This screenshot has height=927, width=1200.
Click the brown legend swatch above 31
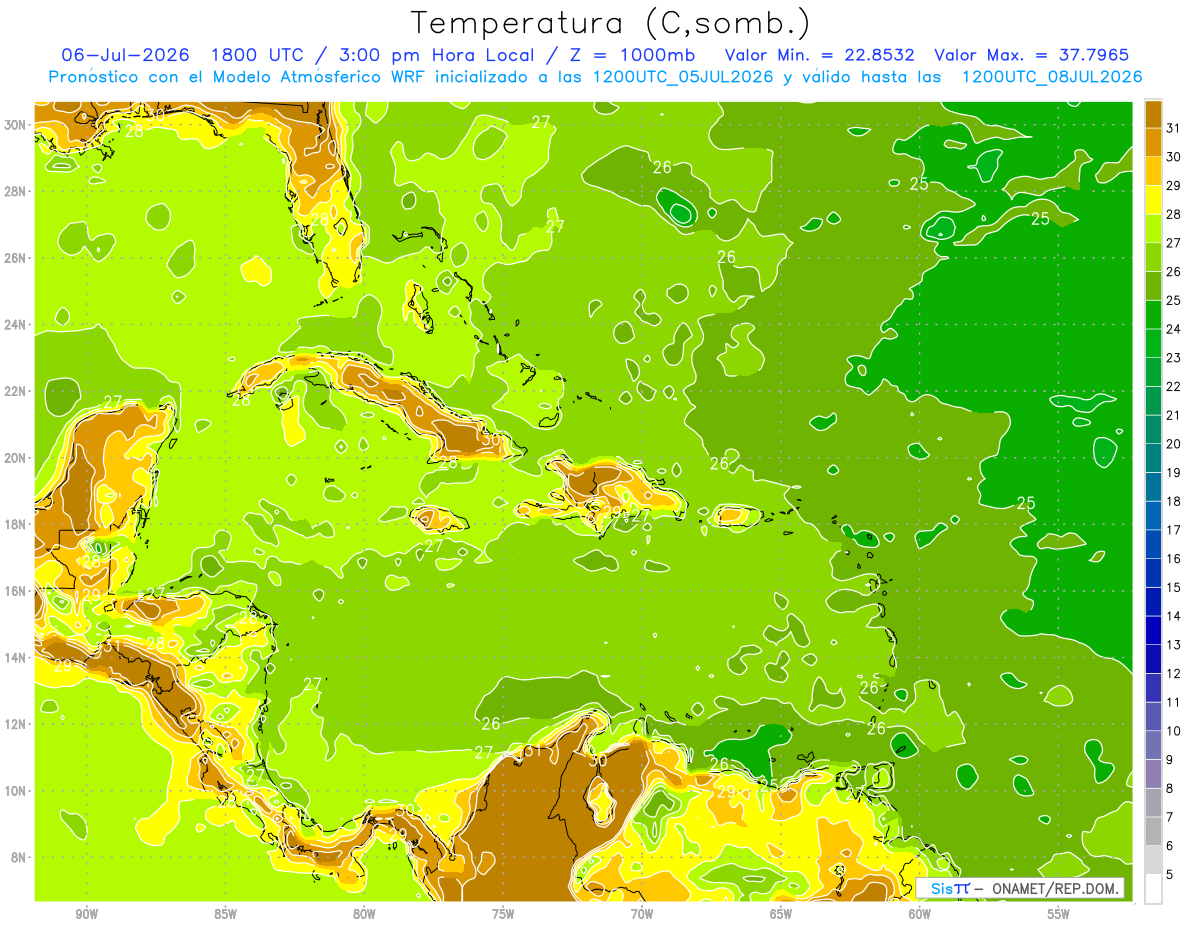(x=1153, y=114)
